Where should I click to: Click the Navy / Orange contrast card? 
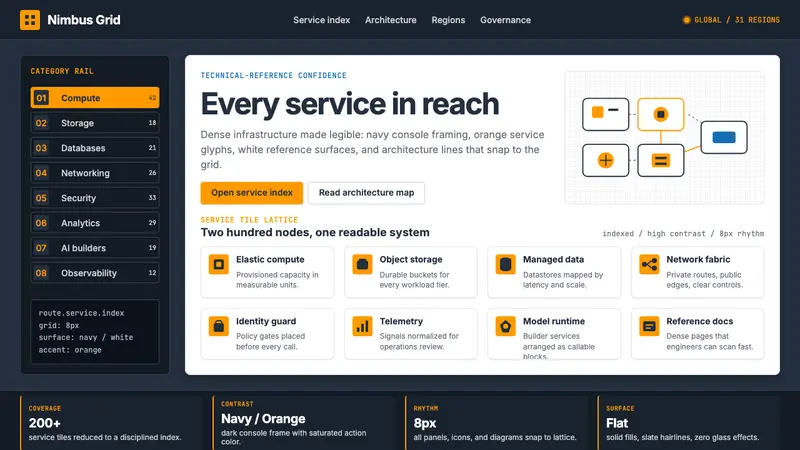pyautogui.click(x=304, y=423)
